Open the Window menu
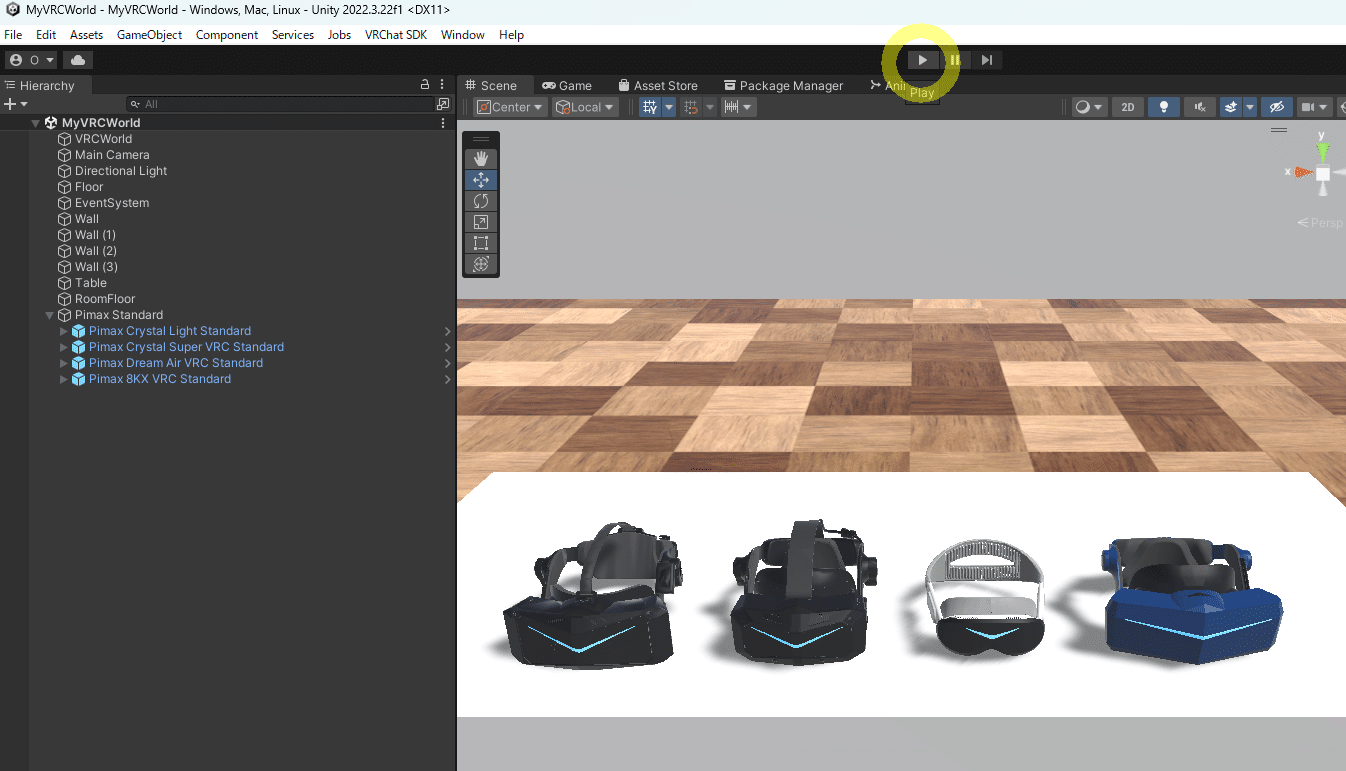The width and height of the screenshot is (1346, 771). coord(463,35)
